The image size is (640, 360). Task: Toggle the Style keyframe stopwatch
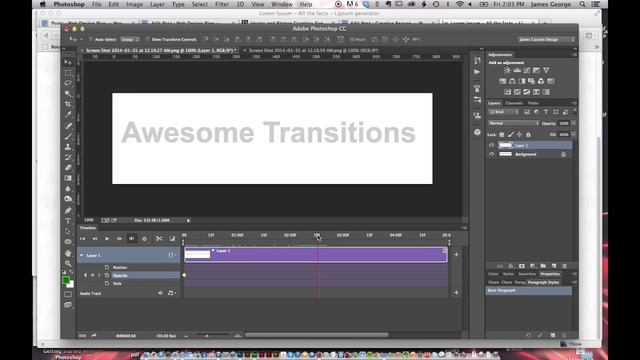107,283
